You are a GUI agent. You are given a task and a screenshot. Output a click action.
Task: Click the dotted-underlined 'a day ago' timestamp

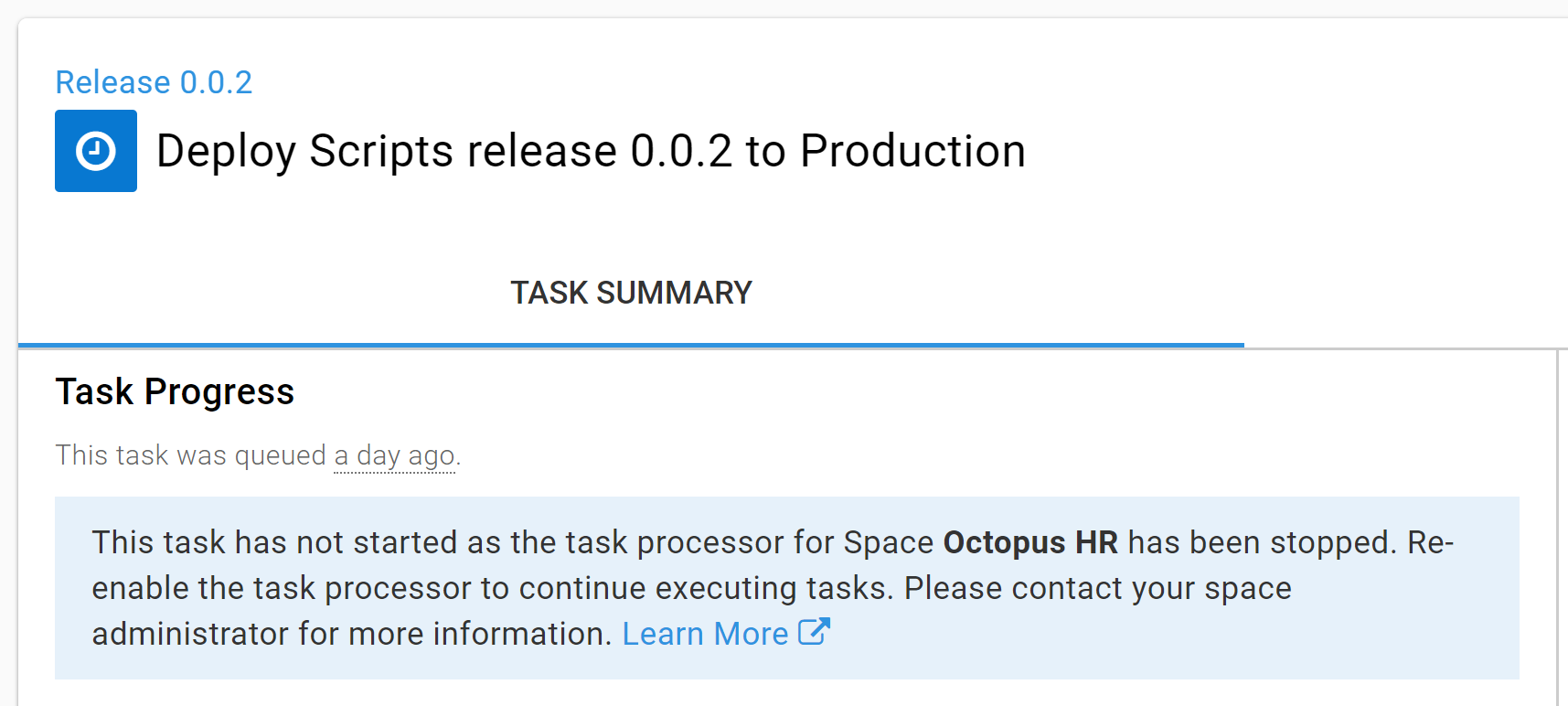click(394, 455)
